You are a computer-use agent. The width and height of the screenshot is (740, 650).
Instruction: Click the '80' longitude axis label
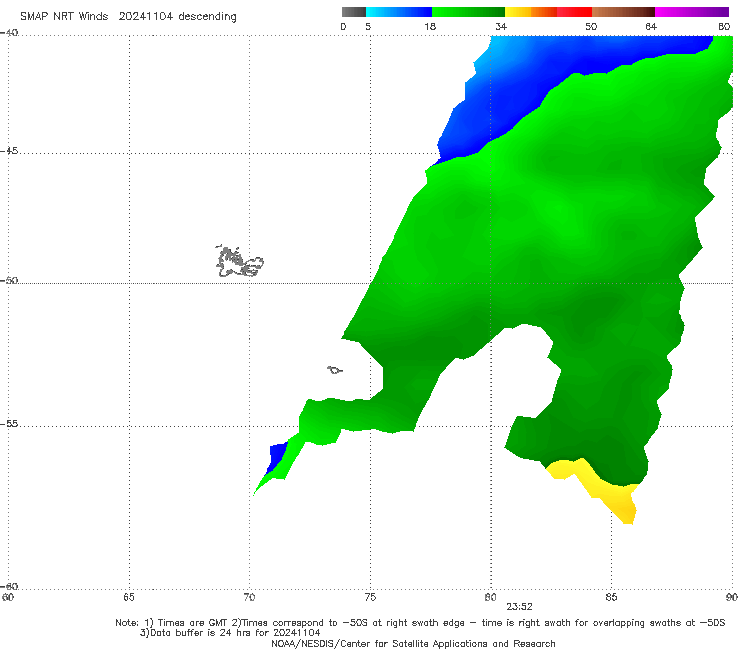coord(491,597)
